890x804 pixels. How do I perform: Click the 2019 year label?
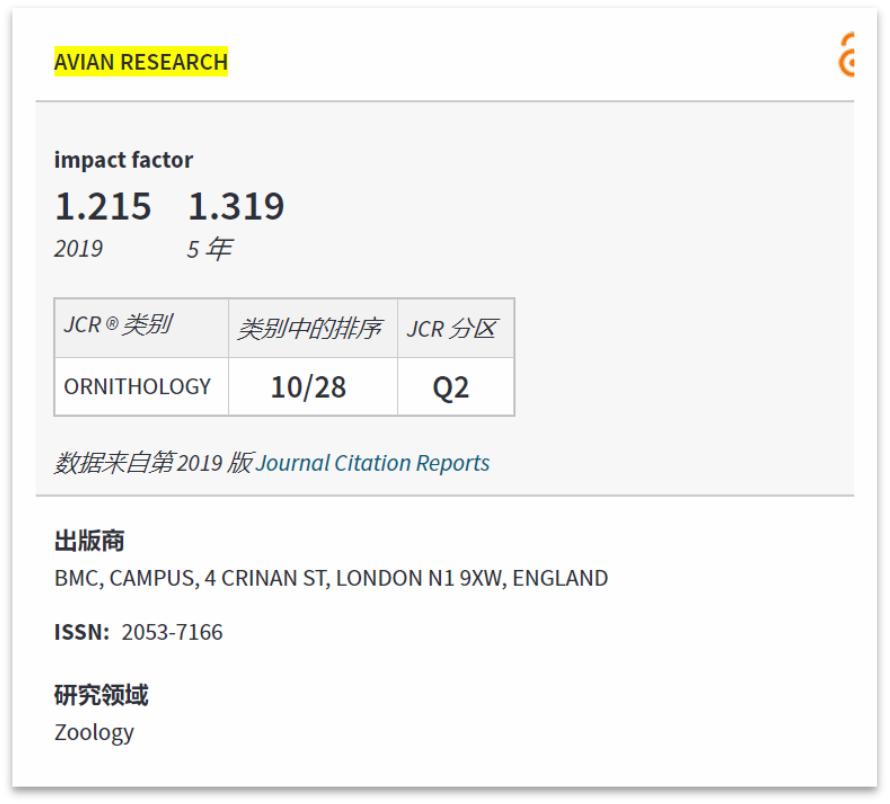tap(78, 249)
